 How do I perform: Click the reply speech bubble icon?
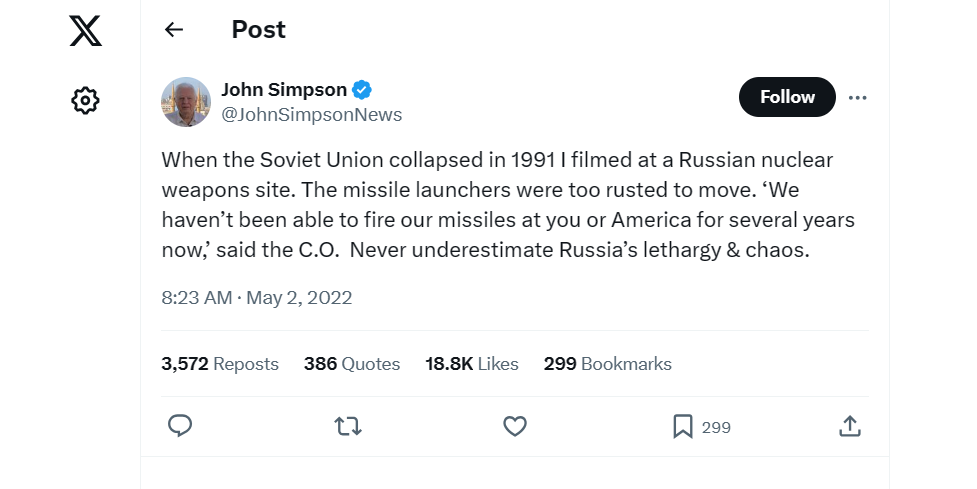point(180,427)
